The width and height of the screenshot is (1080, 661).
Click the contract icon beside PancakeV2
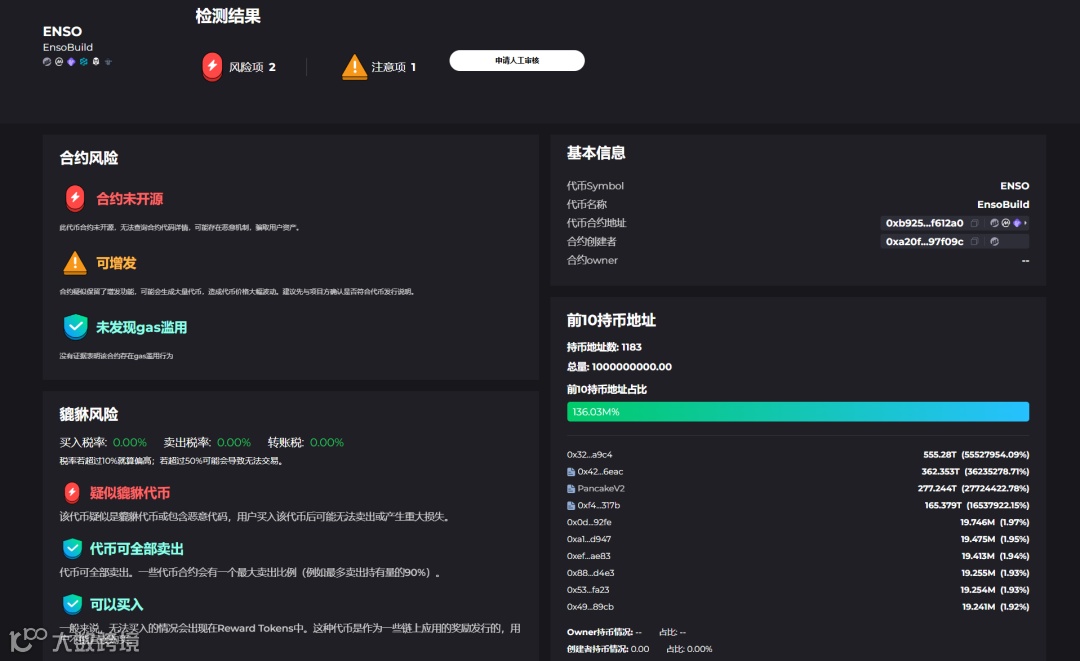point(571,489)
